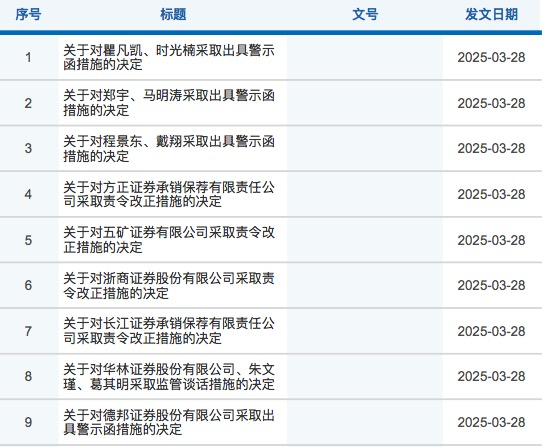This screenshot has width=548, height=447.
Task: Select serial number 1 cell
Action: pos(28,58)
